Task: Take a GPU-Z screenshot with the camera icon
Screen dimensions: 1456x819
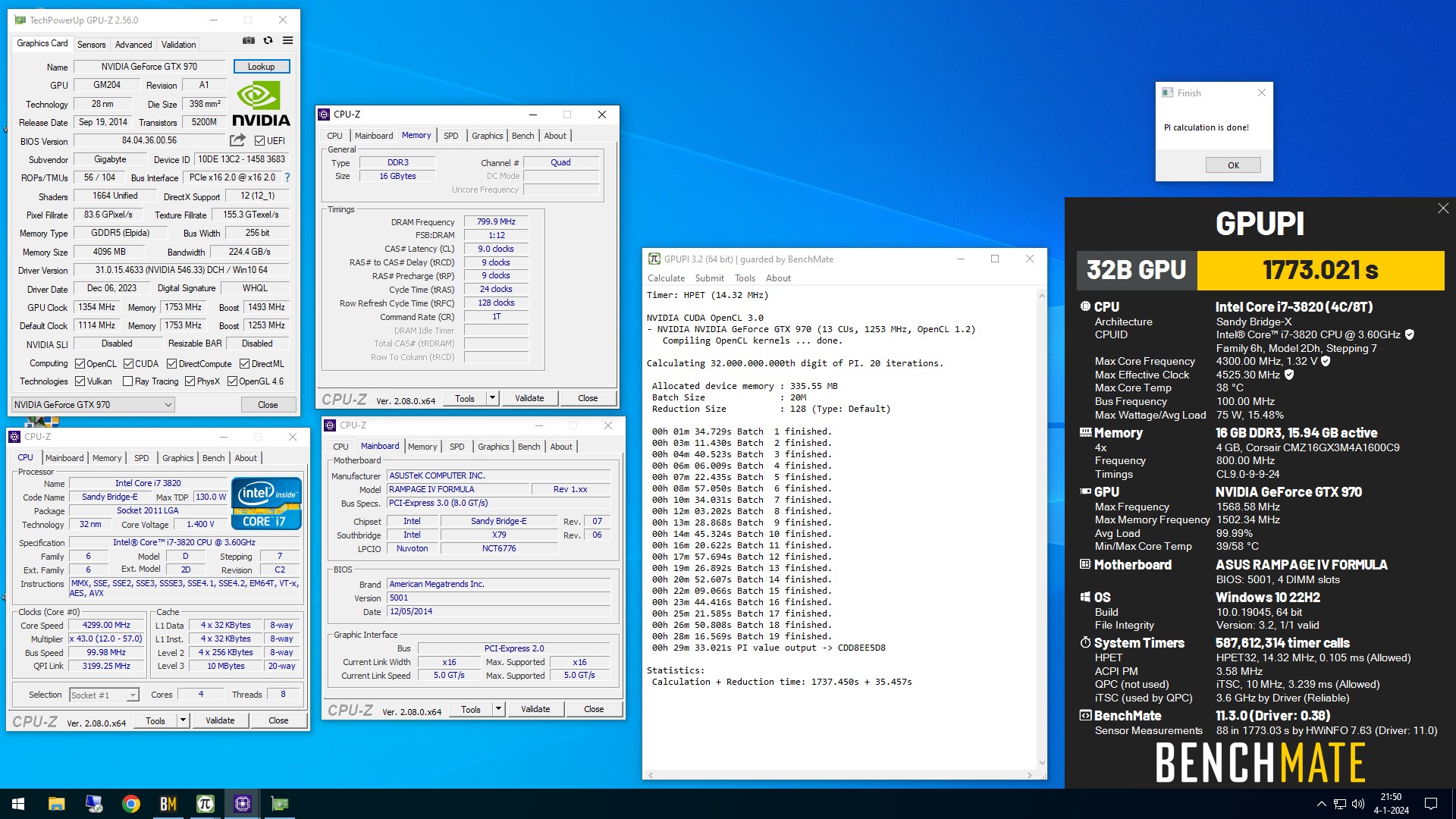Action: click(248, 40)
